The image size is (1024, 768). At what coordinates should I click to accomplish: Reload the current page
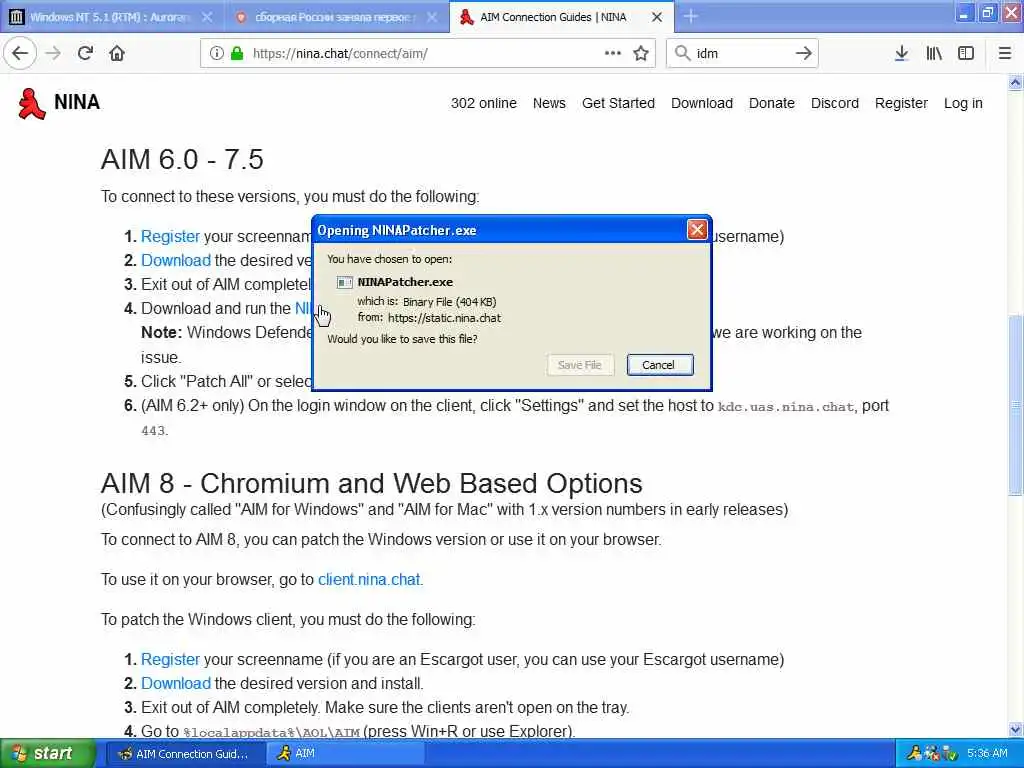click(85, 54)
